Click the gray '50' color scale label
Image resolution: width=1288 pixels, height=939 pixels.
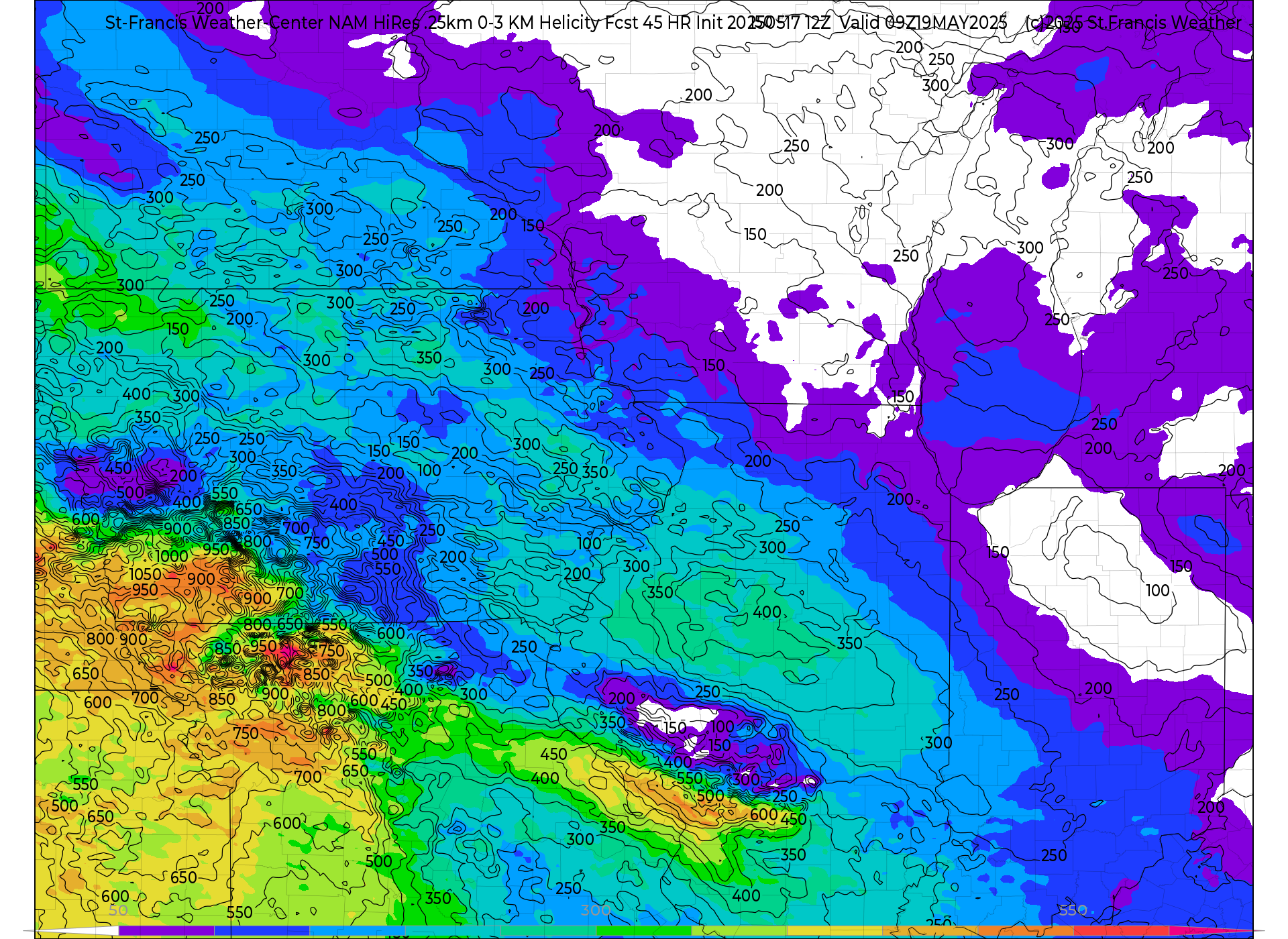pyautogui.click(x=118, y=910)
